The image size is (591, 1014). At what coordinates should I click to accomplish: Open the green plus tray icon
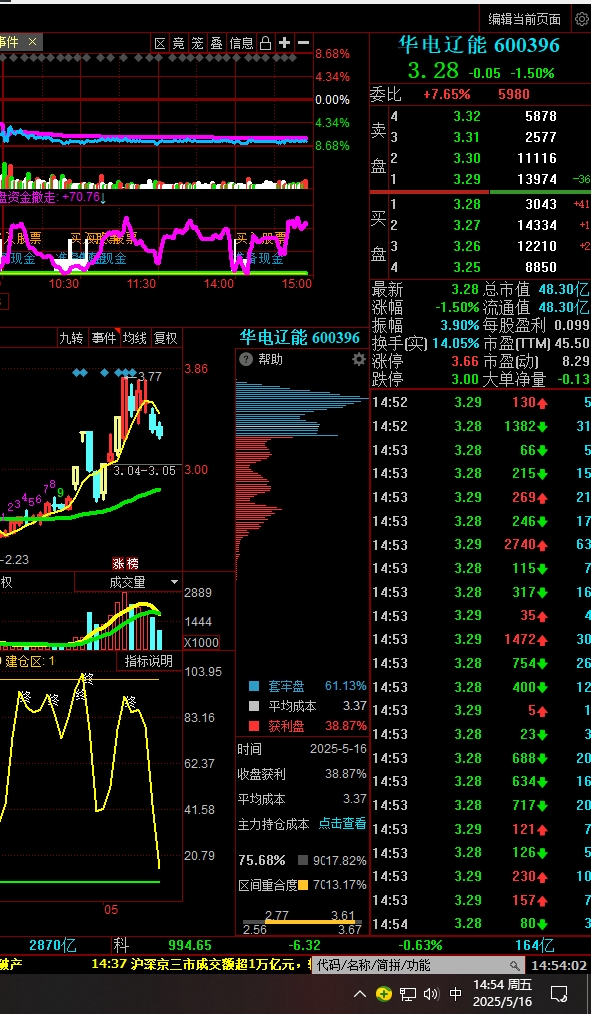(384, 994)
